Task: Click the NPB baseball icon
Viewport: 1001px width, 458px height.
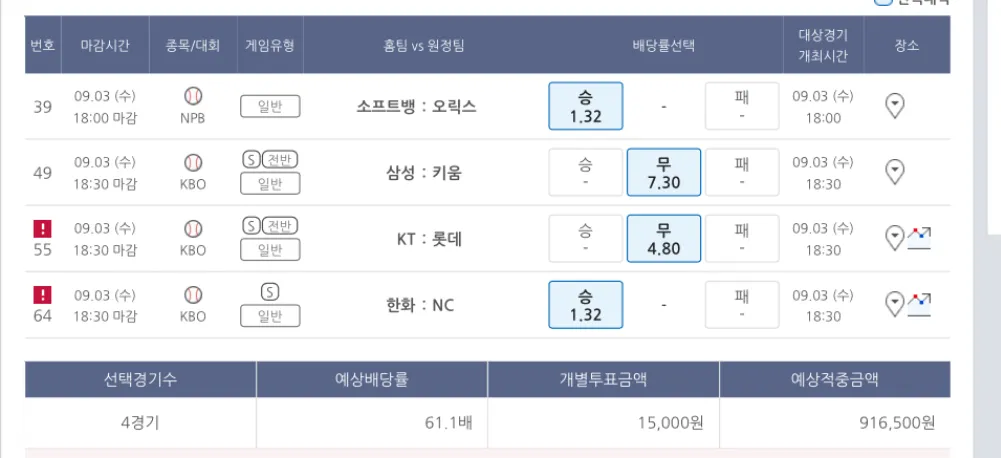Action: coord(193,96)
